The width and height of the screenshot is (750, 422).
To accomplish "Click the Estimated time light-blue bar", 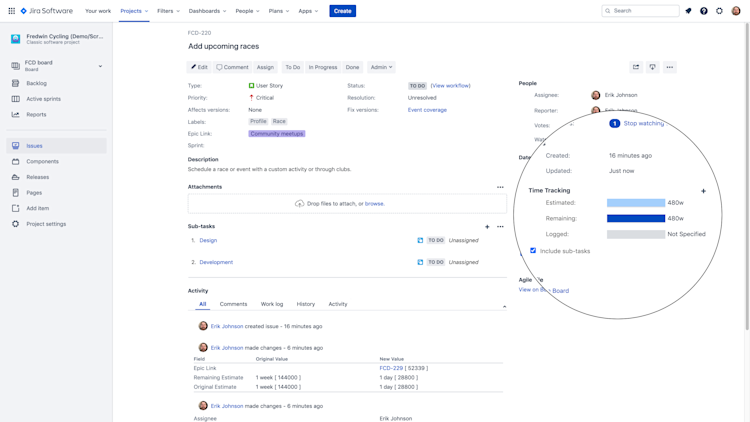I will click(636, 203).
